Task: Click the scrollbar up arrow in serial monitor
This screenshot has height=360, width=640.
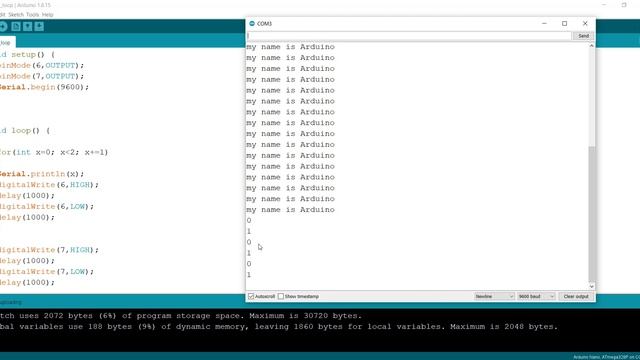Action: tap(592, 46)
